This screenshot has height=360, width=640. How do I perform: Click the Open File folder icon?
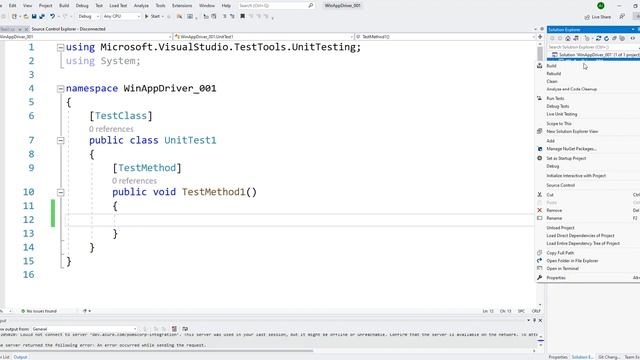(x=26, y=16)
